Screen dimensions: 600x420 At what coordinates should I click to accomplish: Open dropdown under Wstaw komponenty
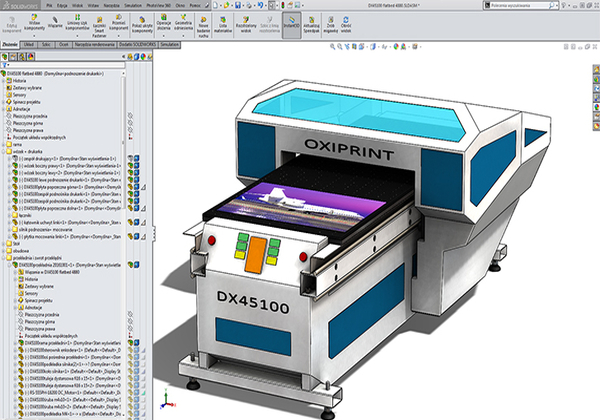click(34, 36)
